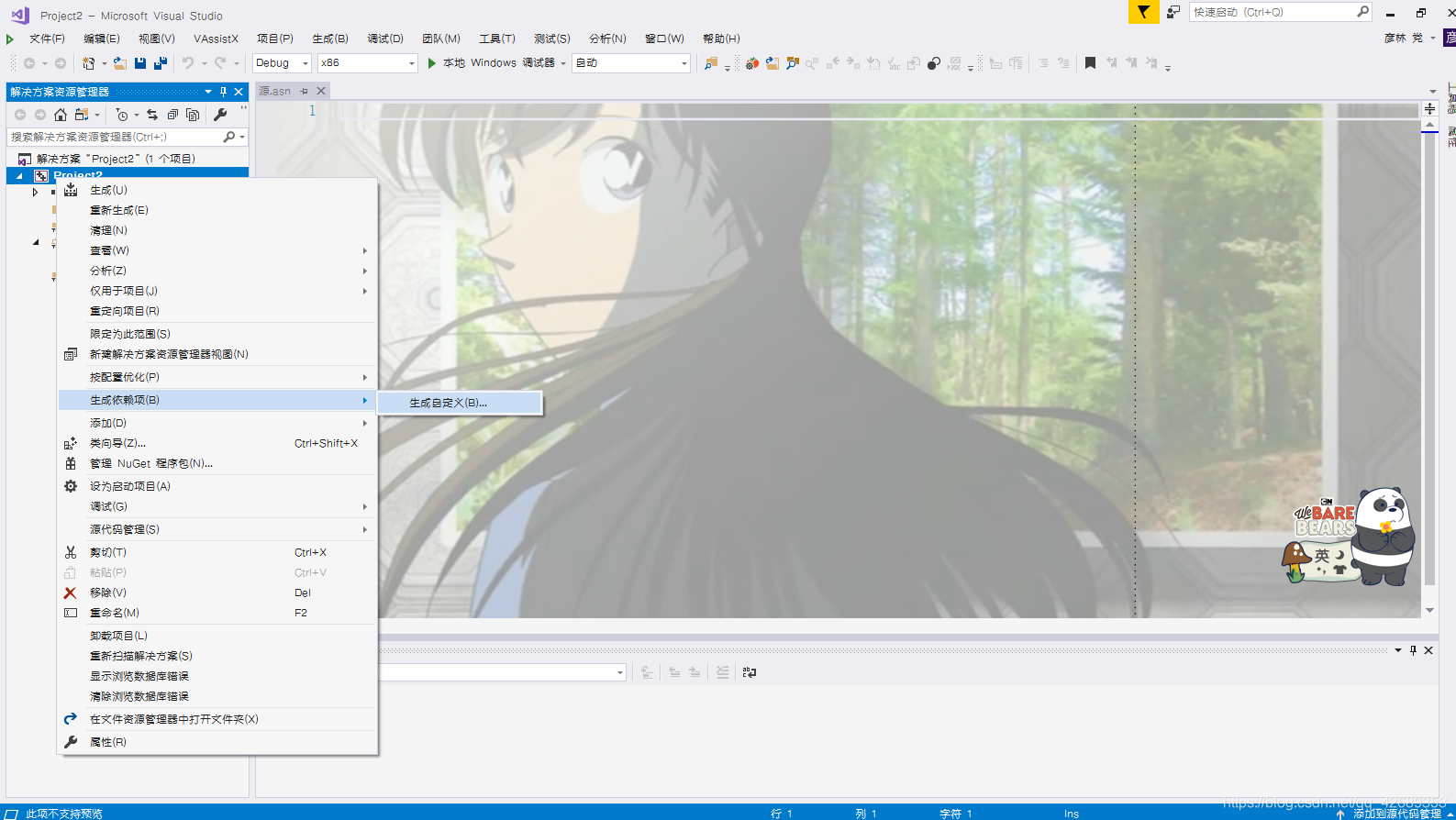The width and height of the screenshot is (1456, 820).
Task: Click editor scrollbar up arrow
Action: [1429, 125]
